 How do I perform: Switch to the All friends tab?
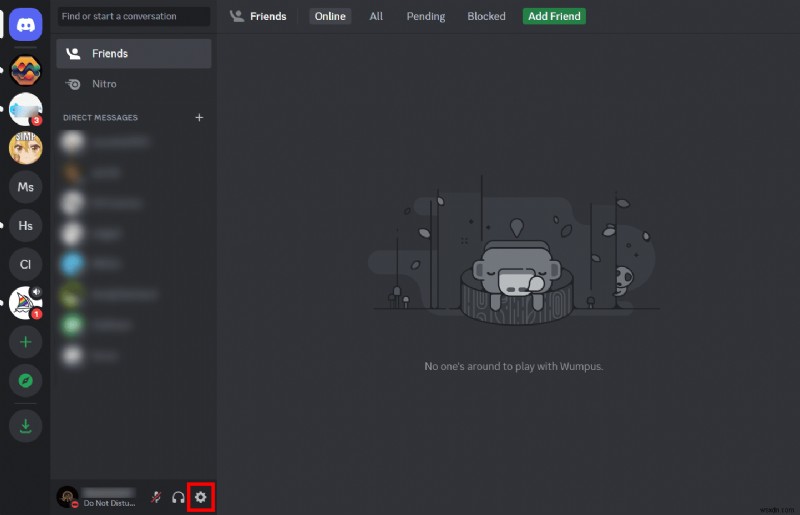(376, 16)
